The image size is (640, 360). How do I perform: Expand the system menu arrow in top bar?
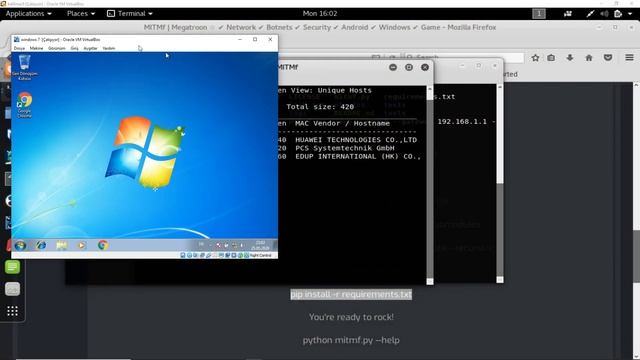[x=630, y=14]
